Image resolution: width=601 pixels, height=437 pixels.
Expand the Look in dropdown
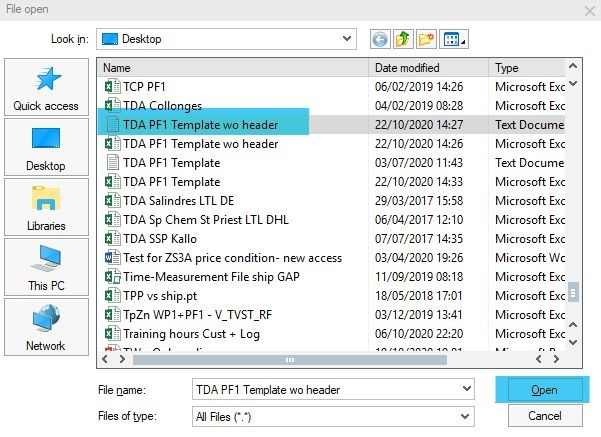coord(346,39)
